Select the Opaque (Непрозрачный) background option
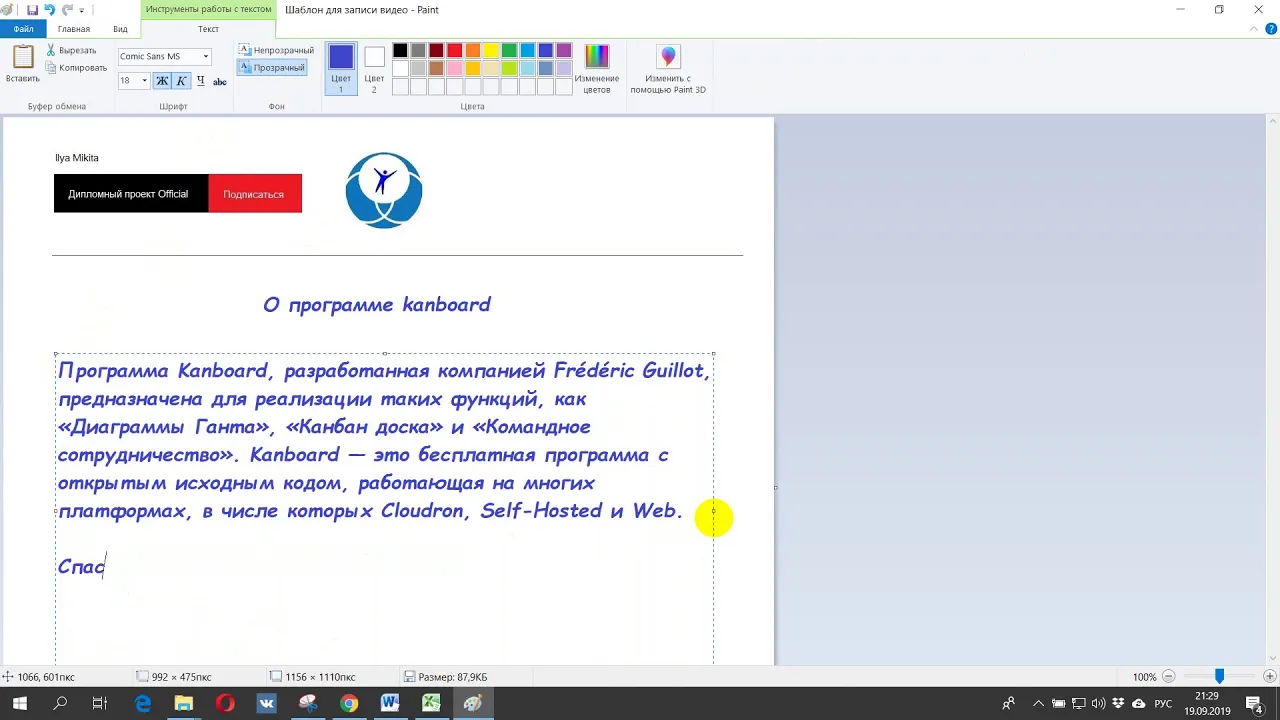Screen dimensions: 1280x720 tap(276, 50)
